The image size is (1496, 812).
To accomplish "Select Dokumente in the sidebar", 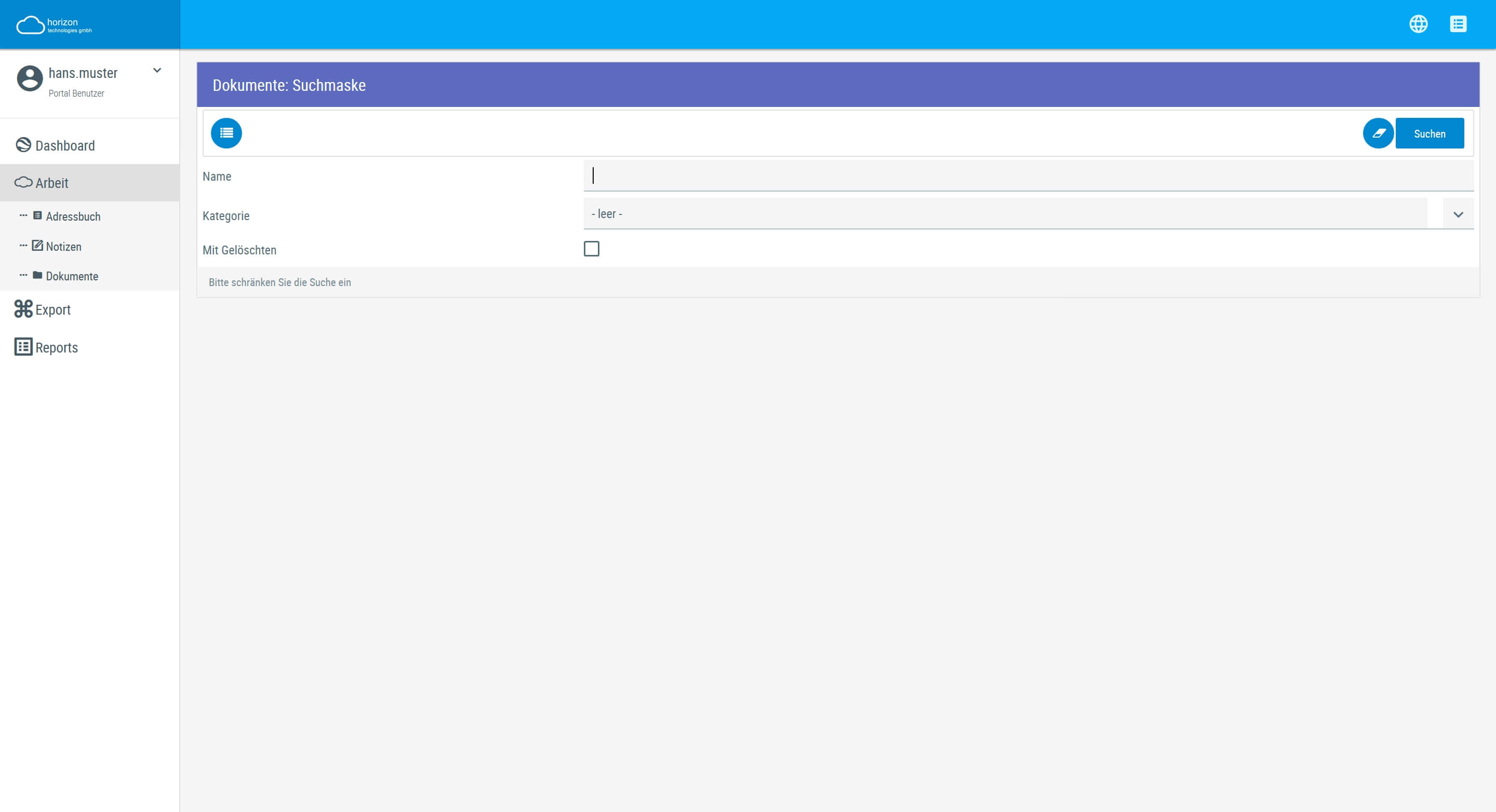I will (x=72, y=276).
